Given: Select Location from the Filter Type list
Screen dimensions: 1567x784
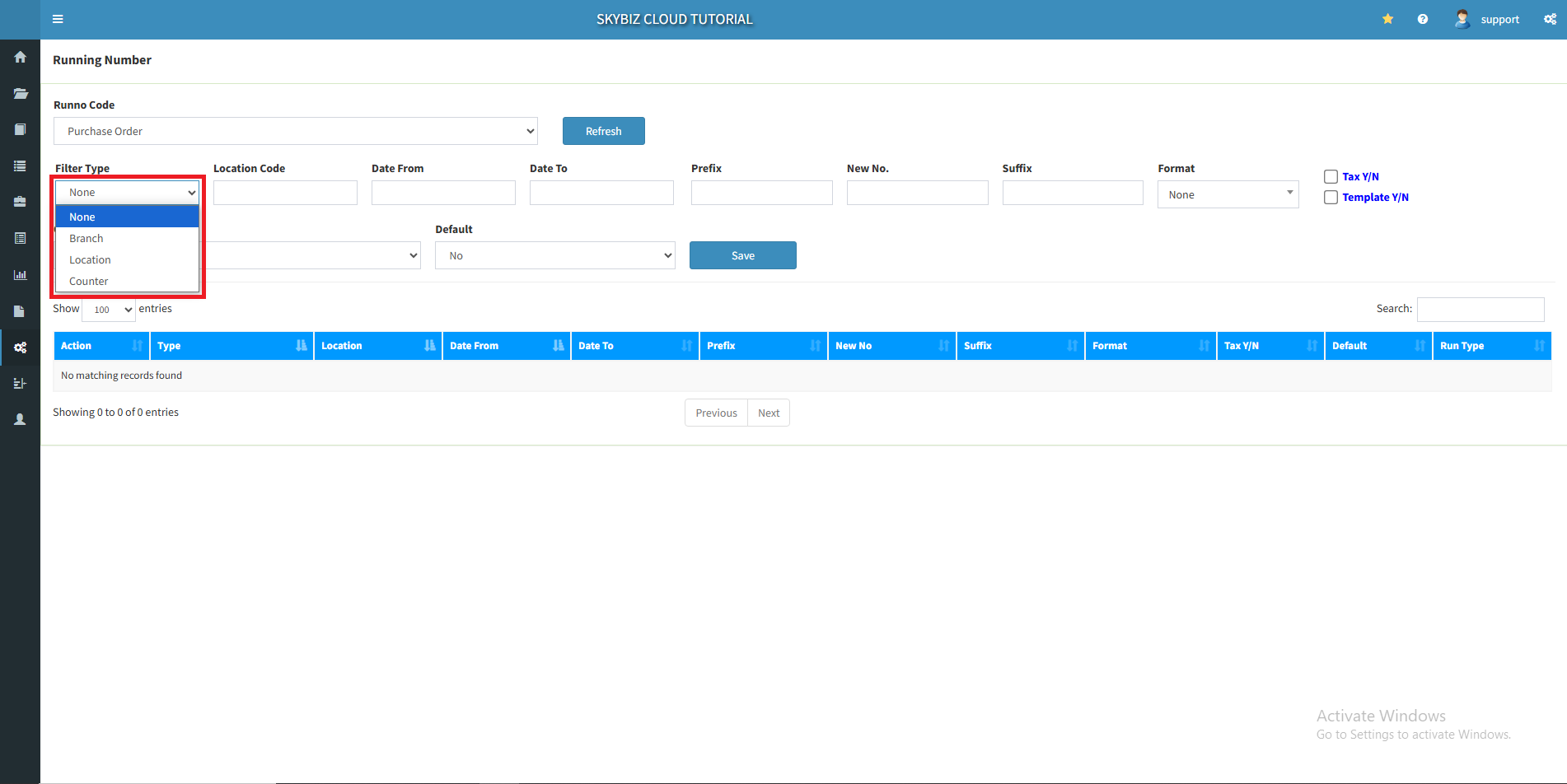Looking at the screenshot, I should [90, 259].
